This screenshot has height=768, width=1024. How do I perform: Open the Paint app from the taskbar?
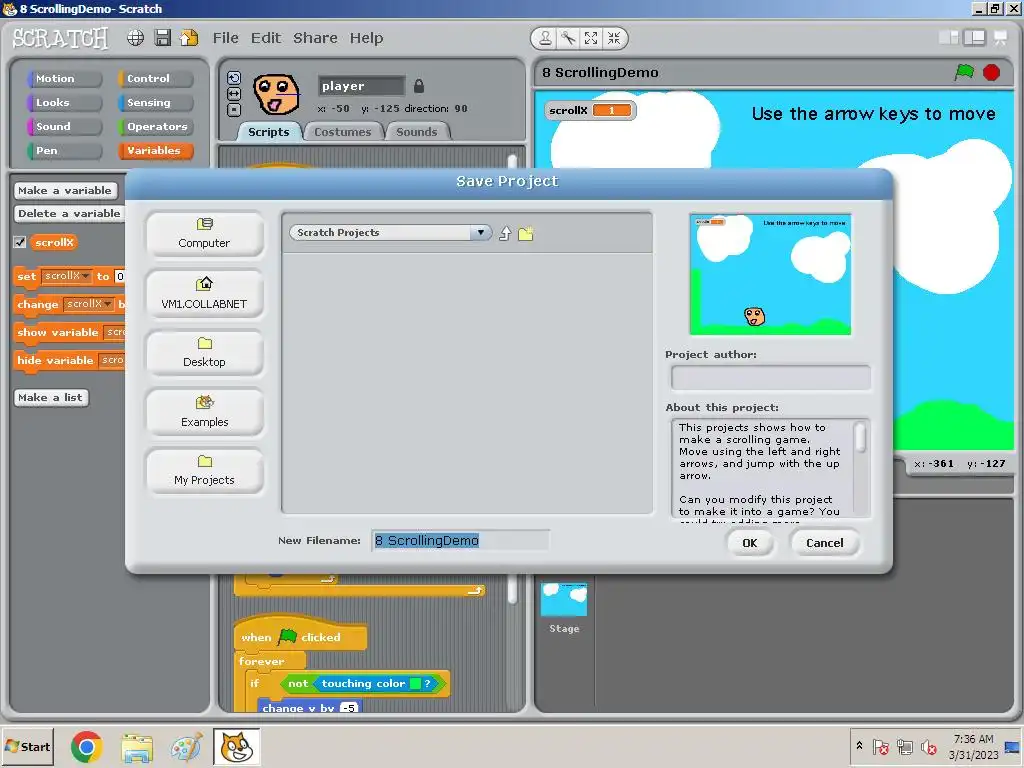(x=187, y=747)
